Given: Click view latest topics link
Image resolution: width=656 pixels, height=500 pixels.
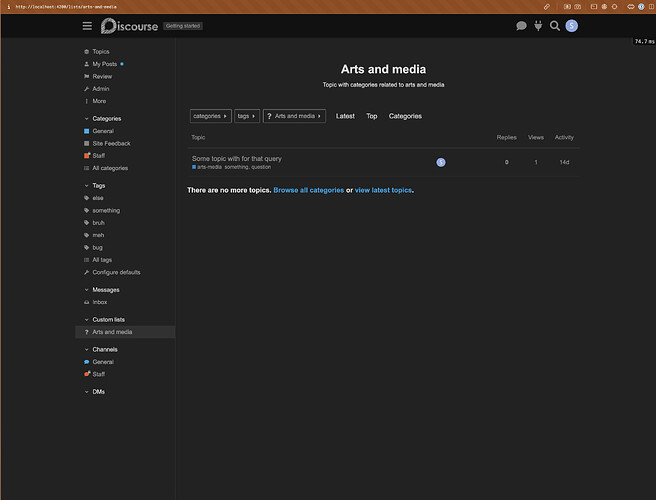Looking at the screenshot, I should (x=383, y=190).
